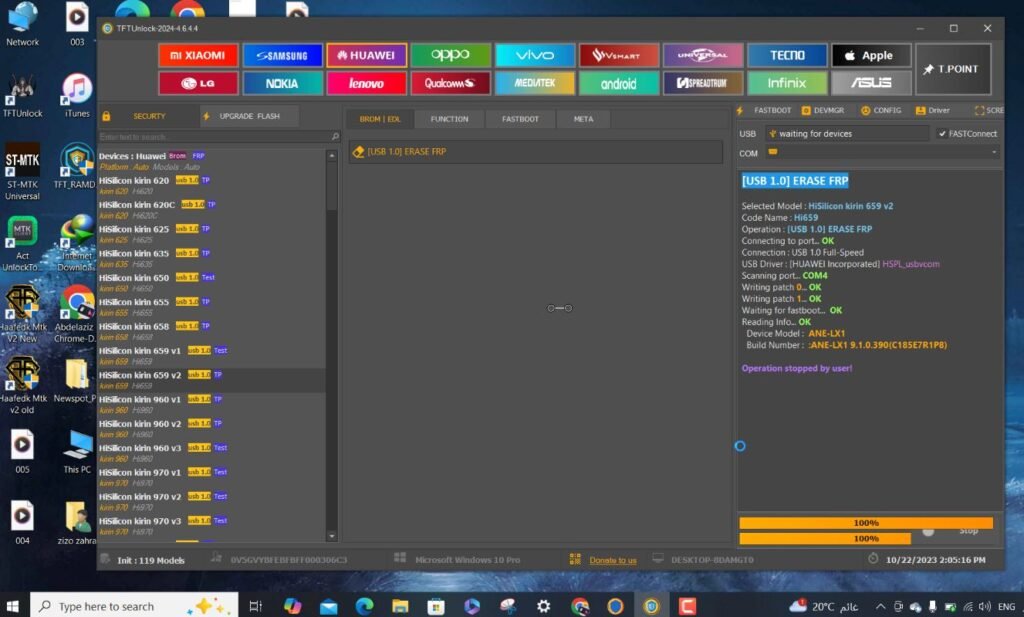The height and width of the screenshot is (617, 1024).
Task: Open the Config toolbar item
Action: tap(881, 110)
